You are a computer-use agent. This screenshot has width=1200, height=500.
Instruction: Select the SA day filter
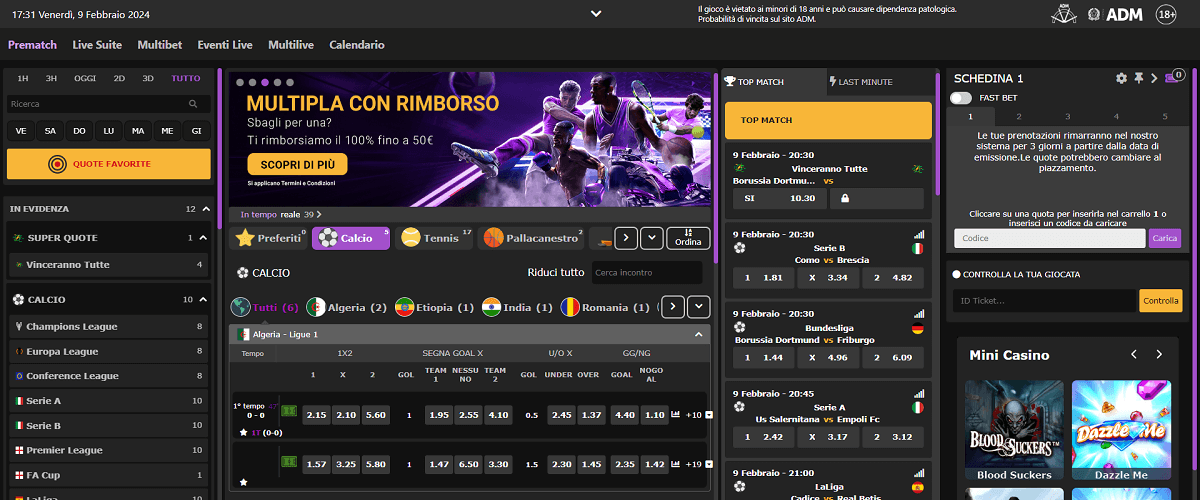point(50,131)
